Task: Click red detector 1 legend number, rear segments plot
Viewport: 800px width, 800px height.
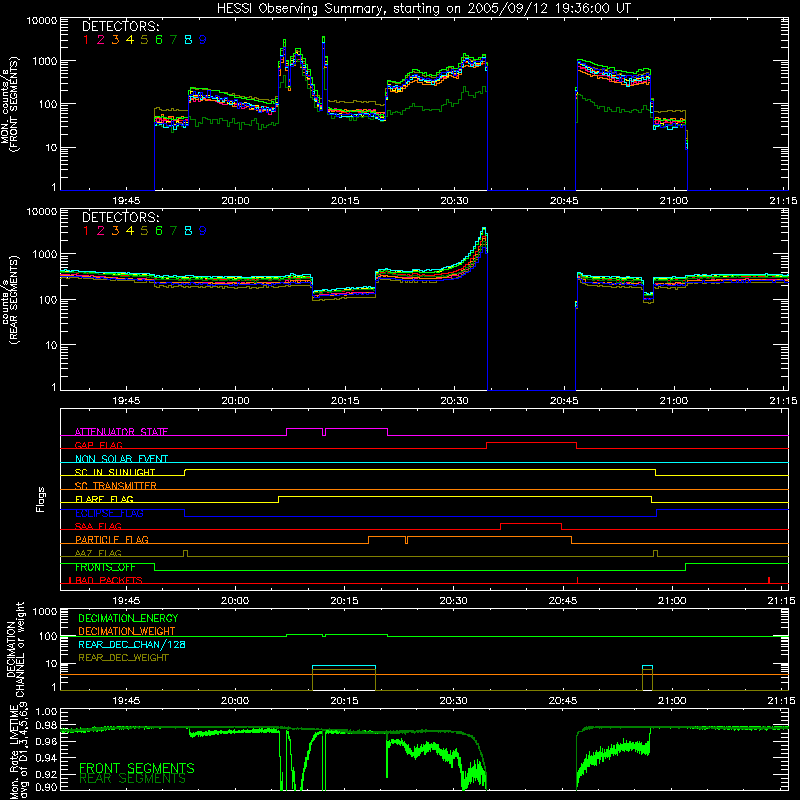Action: (86, 231)
